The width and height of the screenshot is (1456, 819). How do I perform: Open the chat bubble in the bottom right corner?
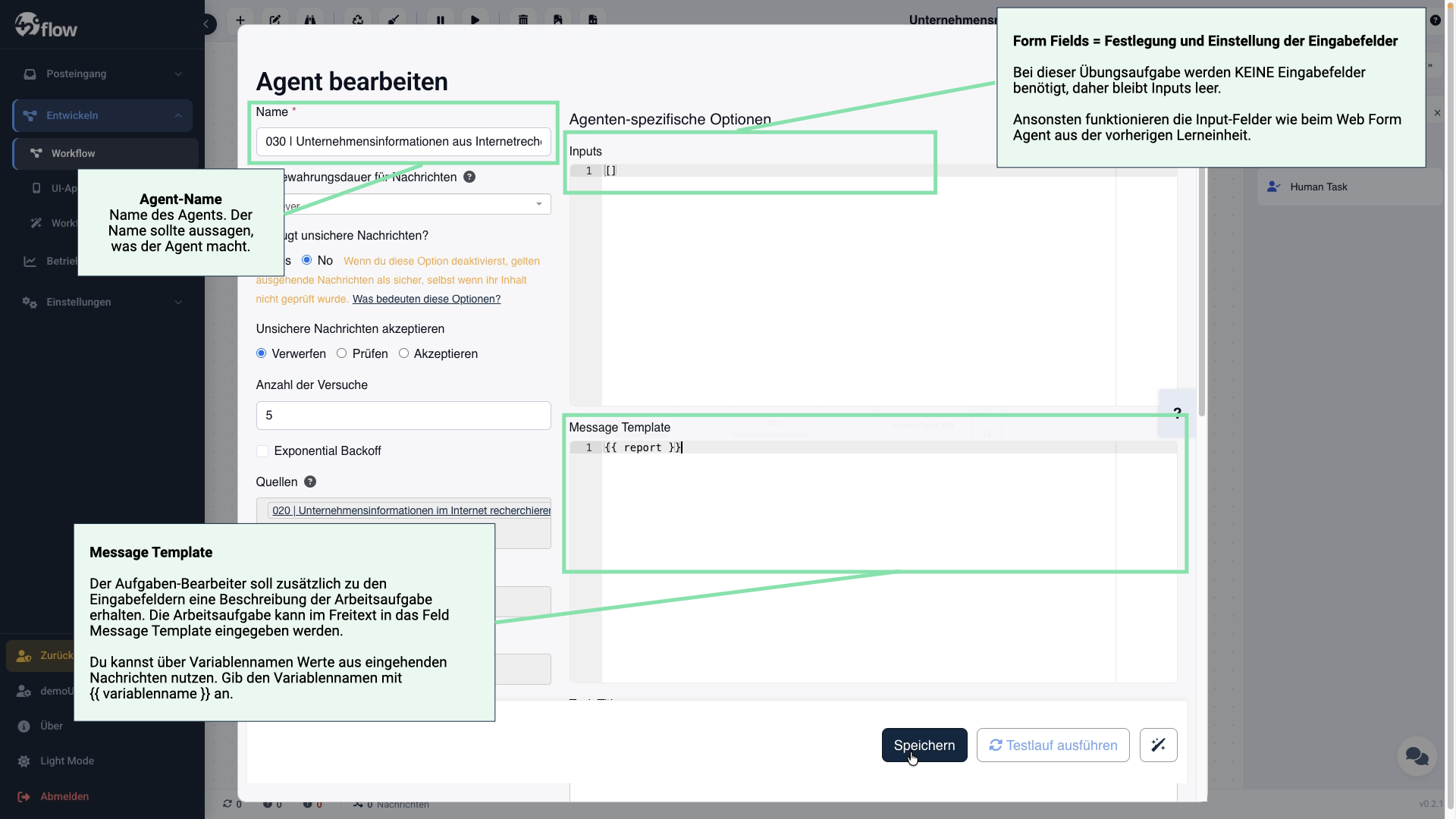[1417, 756]
